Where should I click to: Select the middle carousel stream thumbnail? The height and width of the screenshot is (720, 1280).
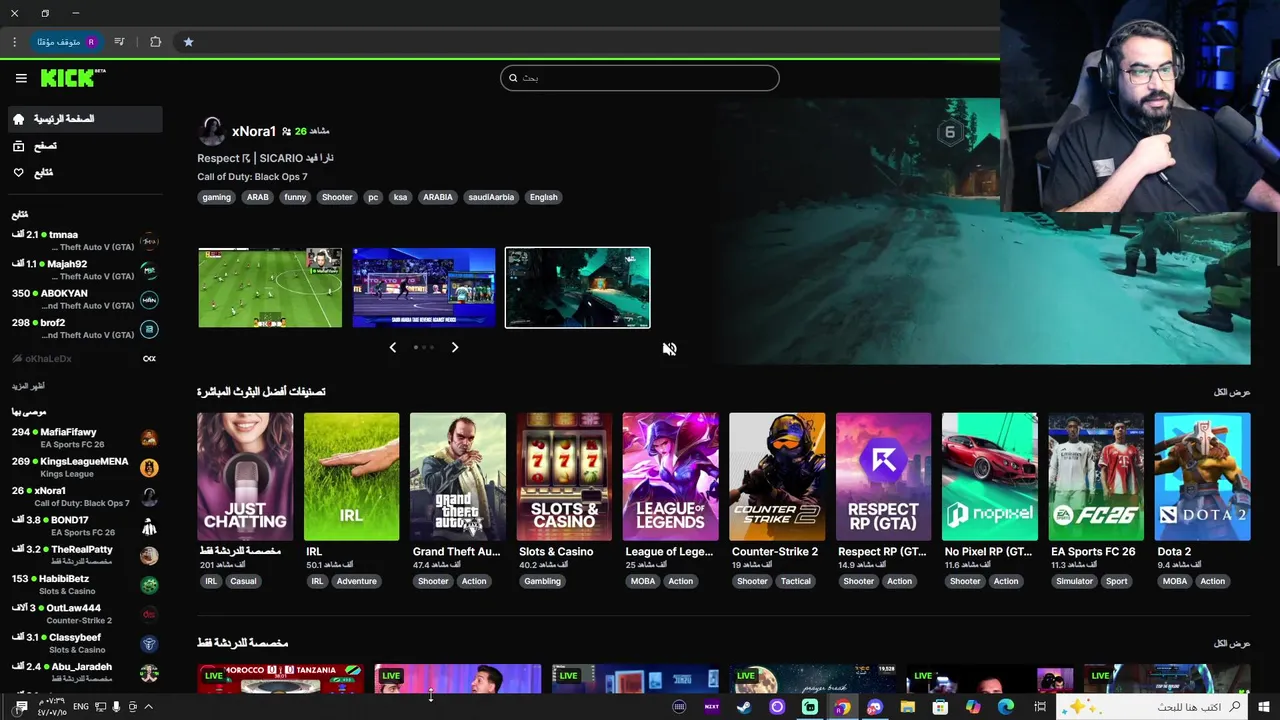pos(424,288)
